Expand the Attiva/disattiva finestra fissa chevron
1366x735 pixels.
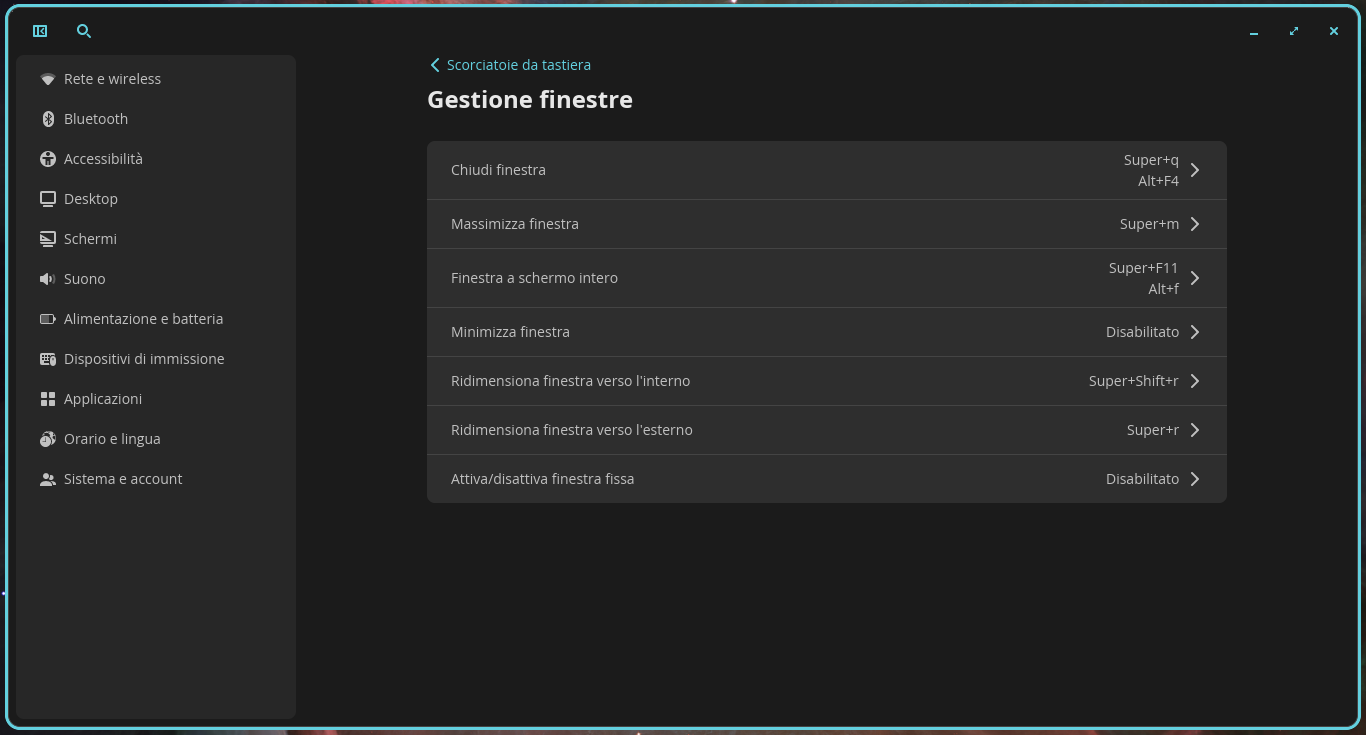coord(1195,479)
